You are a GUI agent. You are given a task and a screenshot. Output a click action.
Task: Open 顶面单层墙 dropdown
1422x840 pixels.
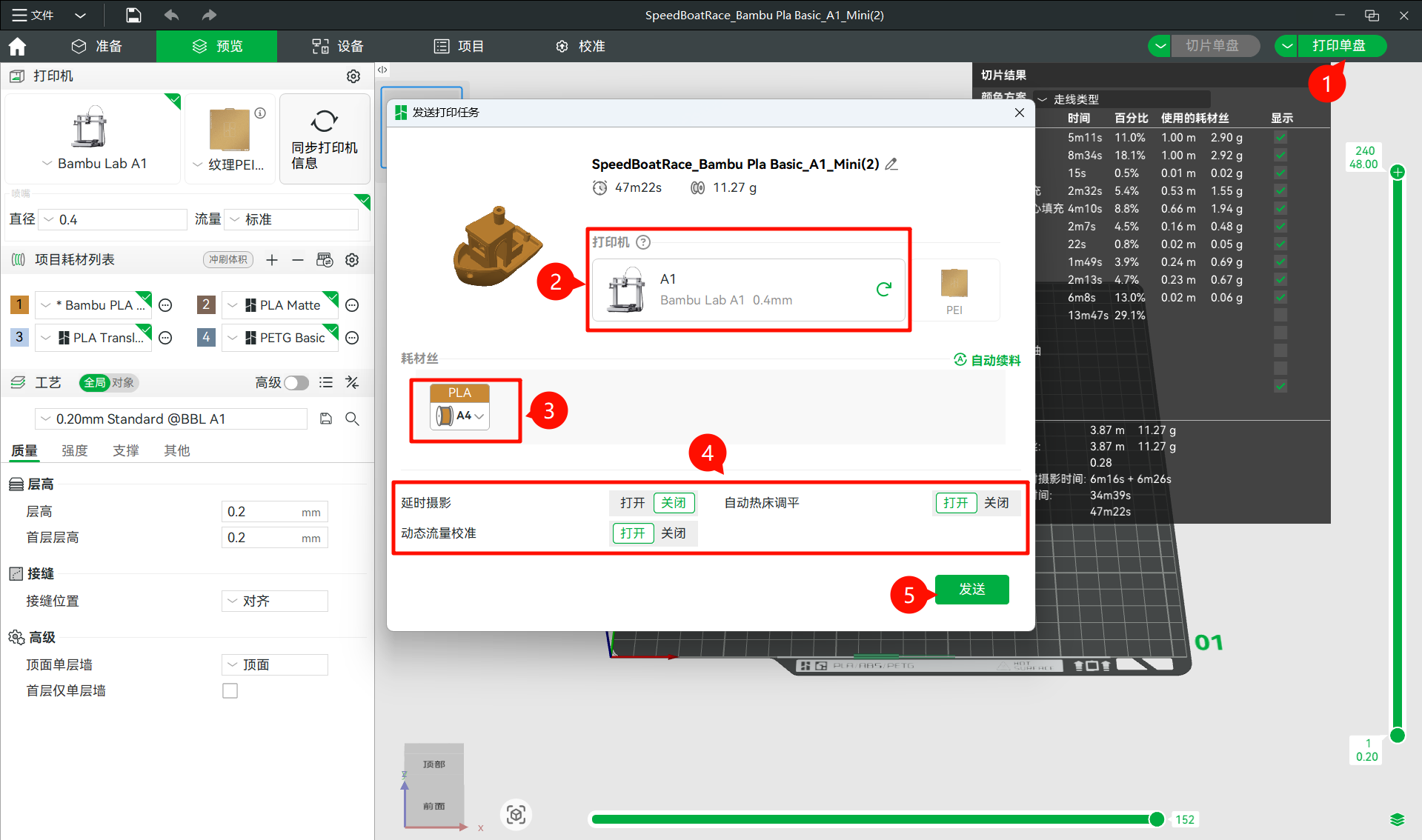click(x=275, y=665)
